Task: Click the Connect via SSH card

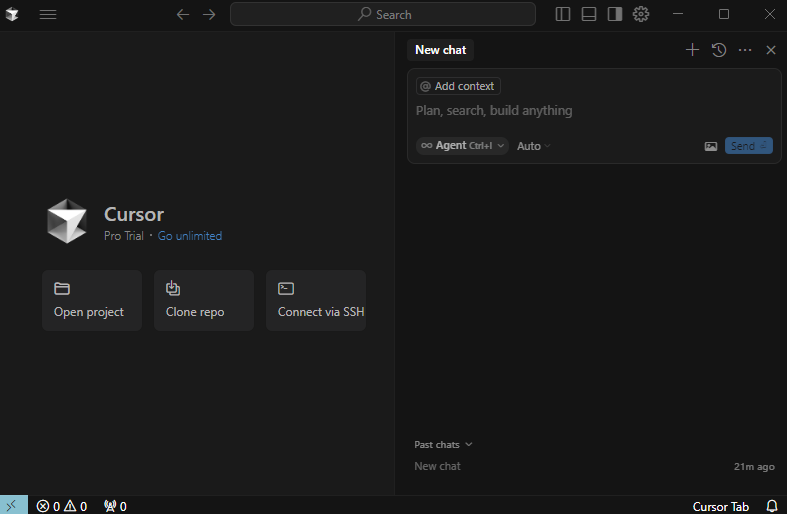Action: click(x=316, y=300)
